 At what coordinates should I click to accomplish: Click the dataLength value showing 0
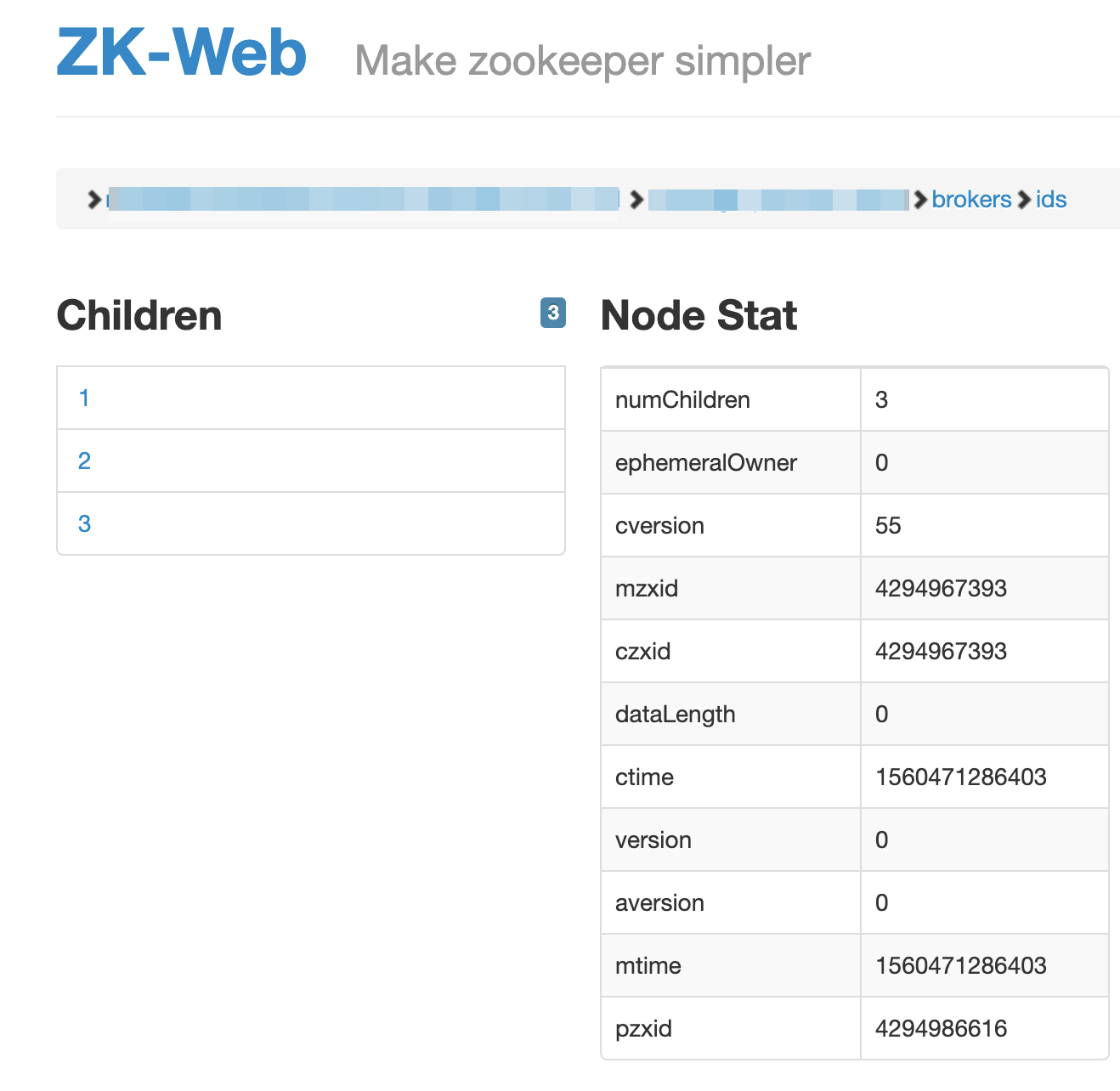881,714
